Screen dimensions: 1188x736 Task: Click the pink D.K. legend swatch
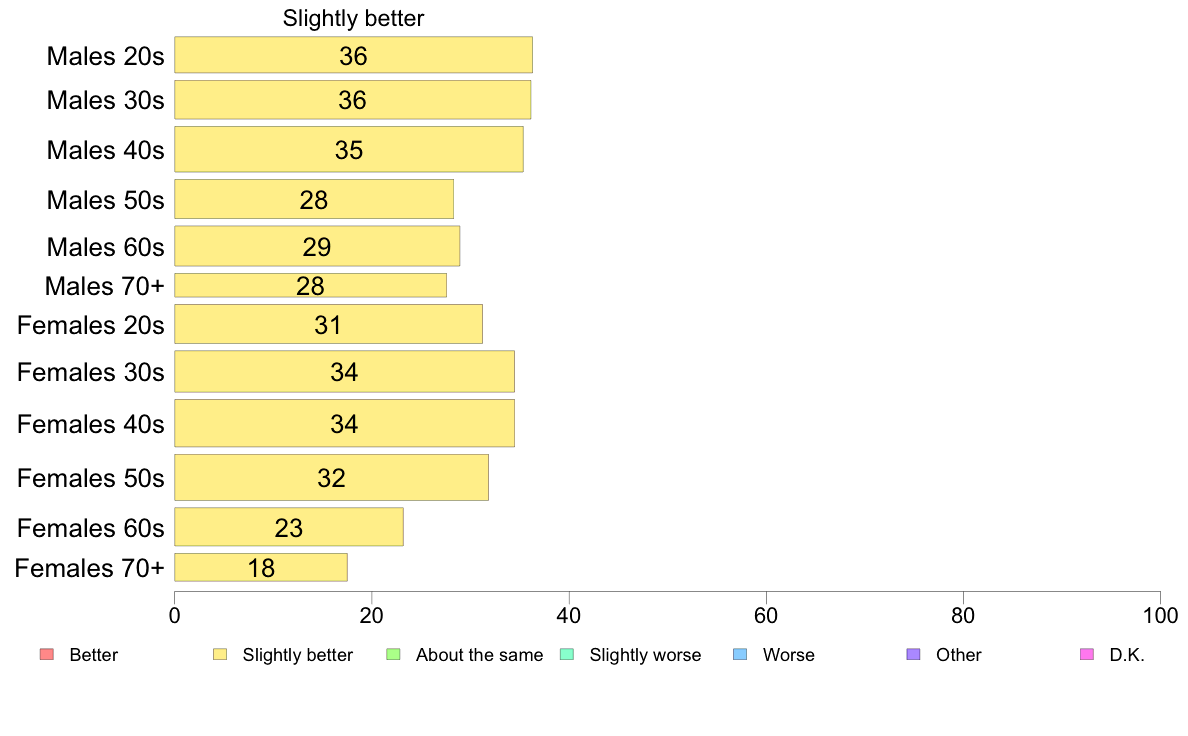pyautogui.click(x=1087, y=654)
